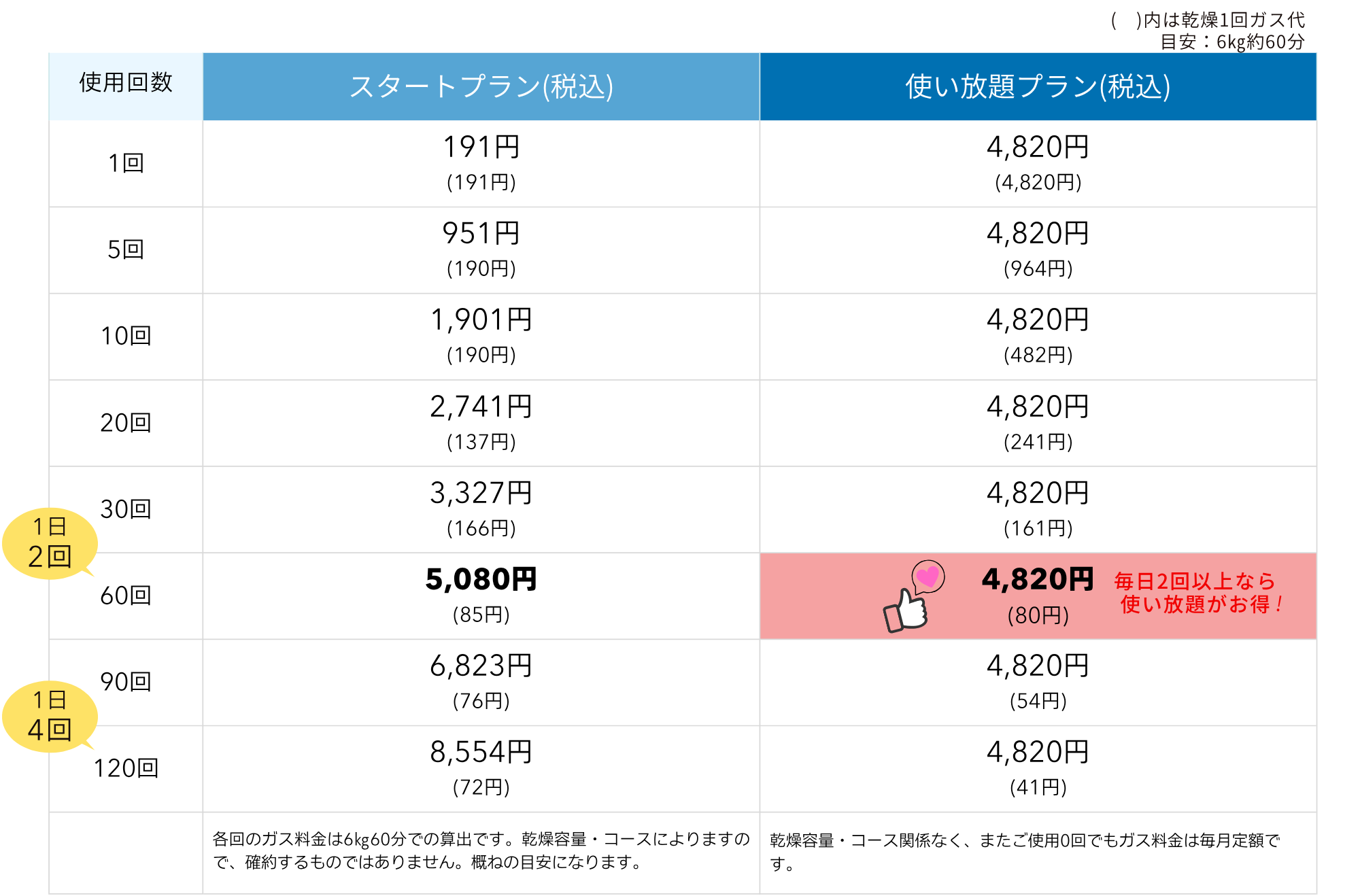The image size is (1360, 896).
Task: Click the bold 5,080円 price
Action: click(x=481, y=579)
